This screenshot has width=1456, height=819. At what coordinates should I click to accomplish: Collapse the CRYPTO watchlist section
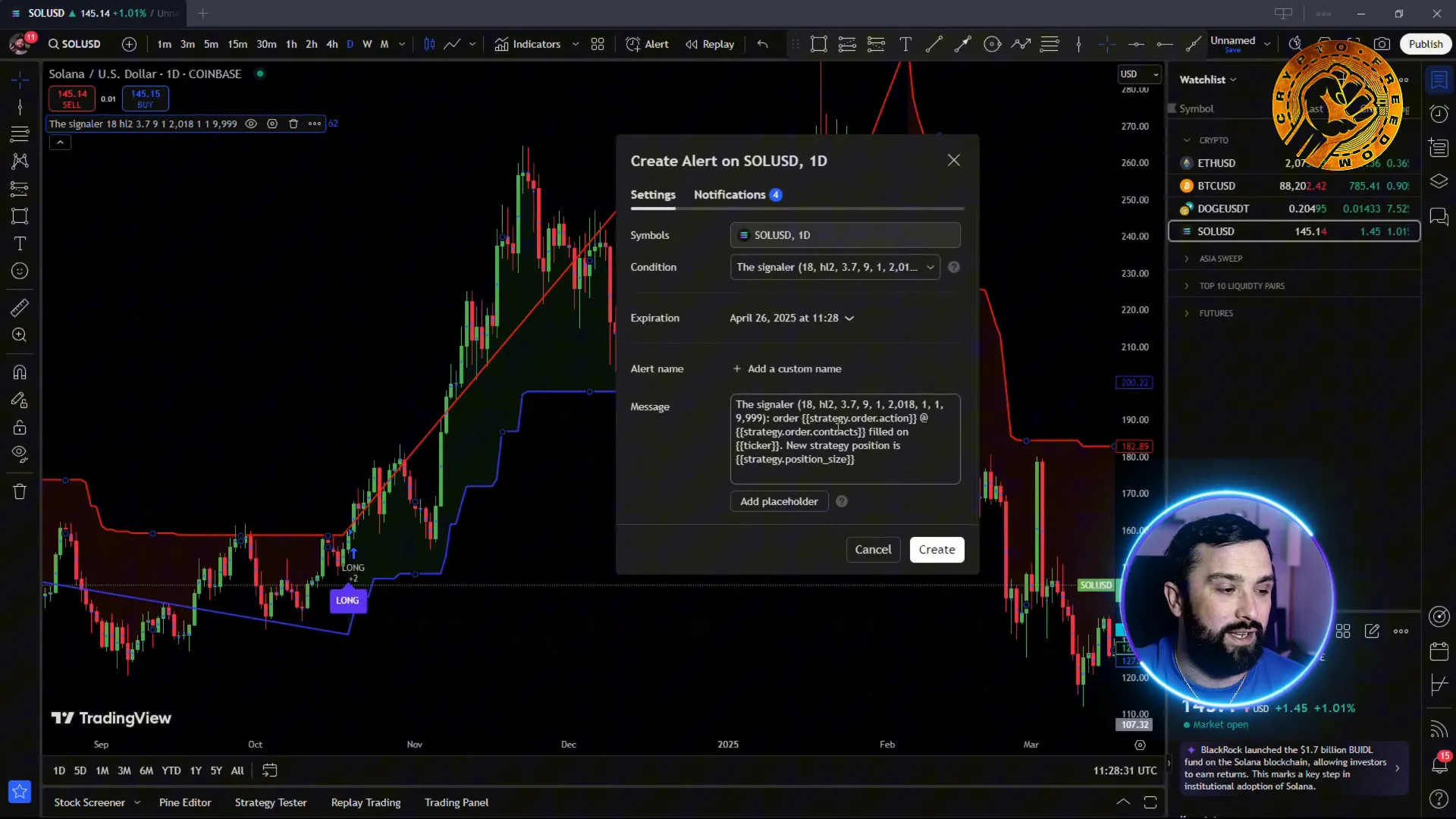pyautogui.click(x=1187, y=140)
